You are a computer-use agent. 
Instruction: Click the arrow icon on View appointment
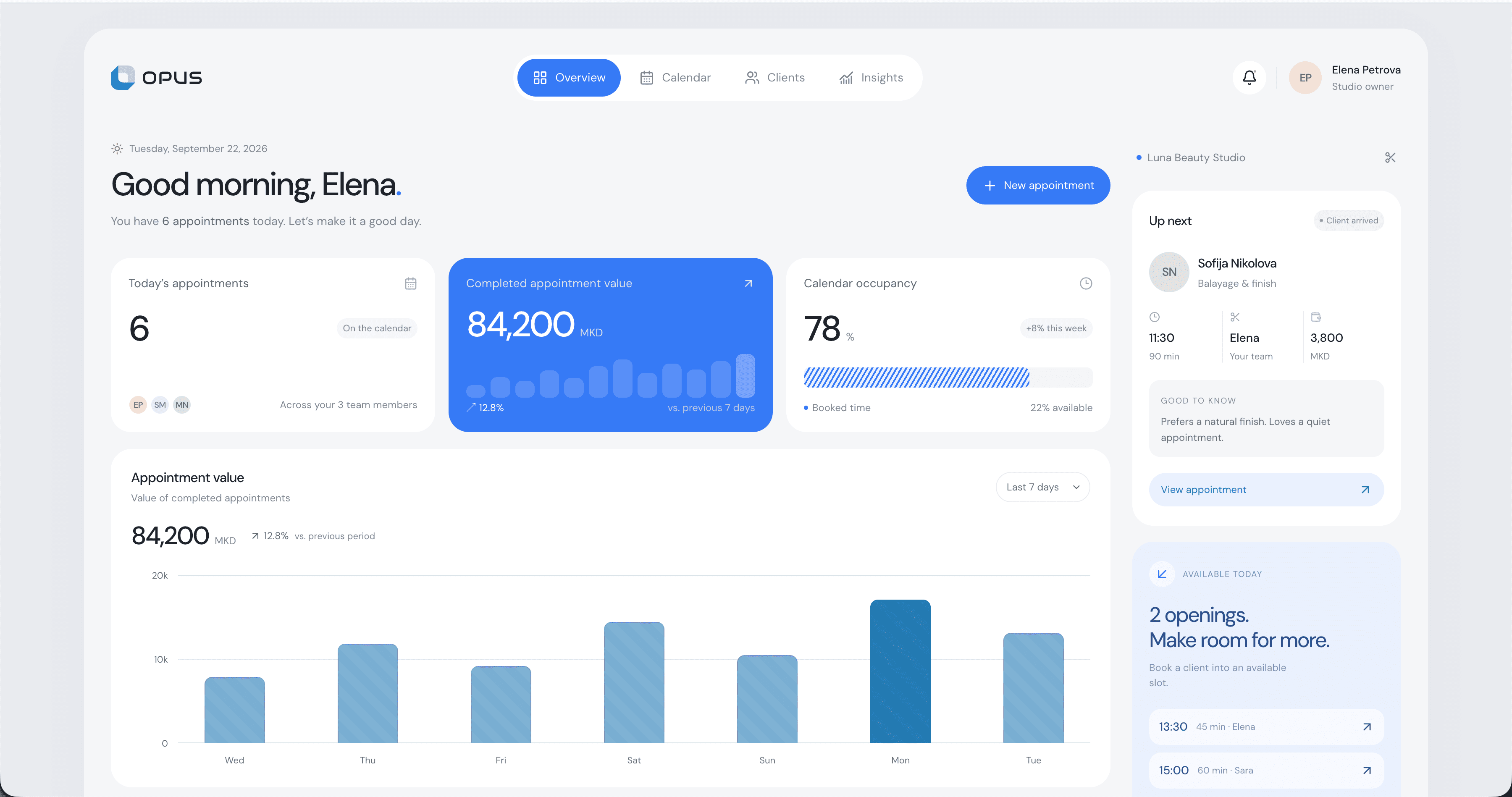[x=1365, y=490]
